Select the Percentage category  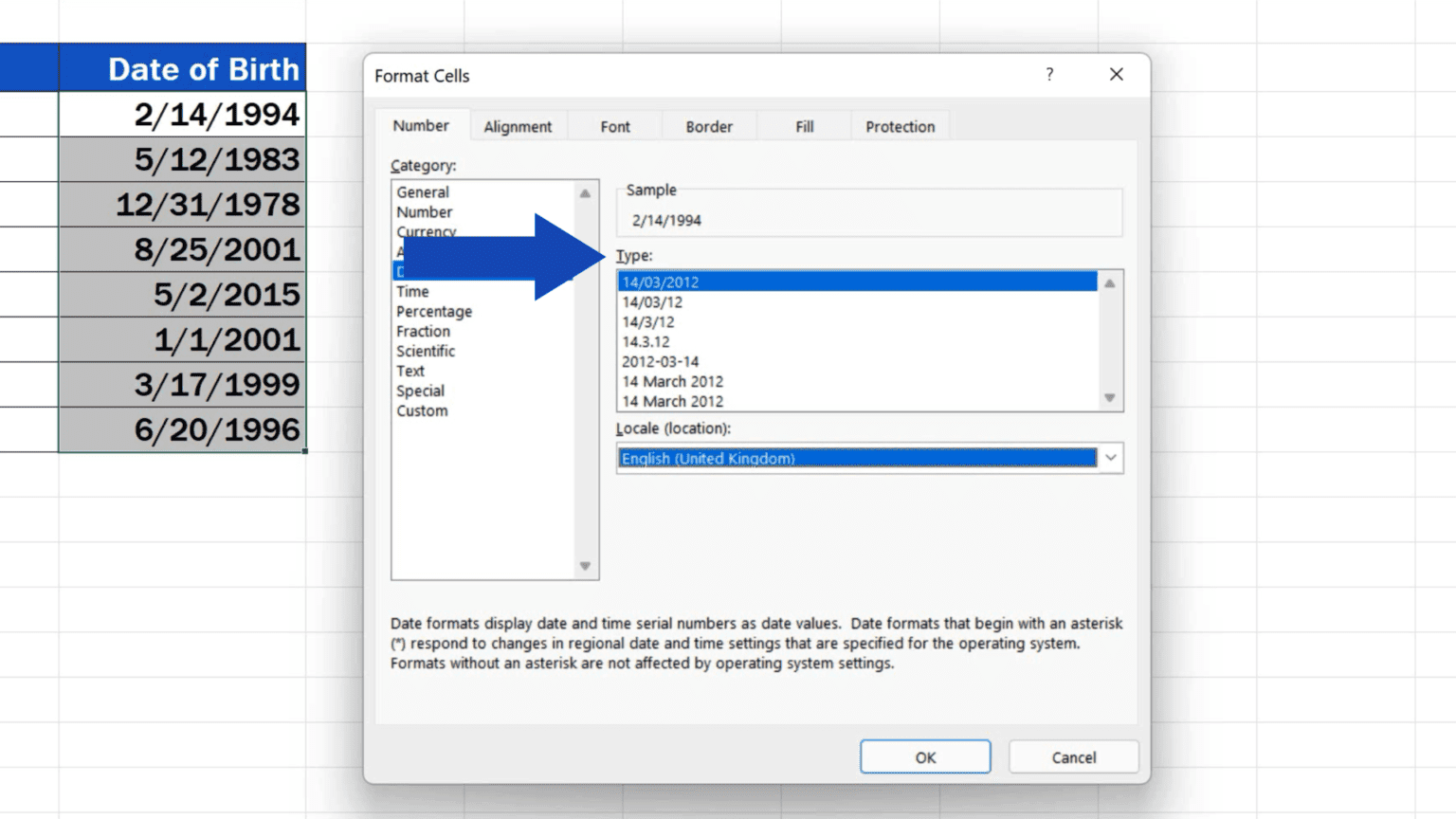[x=434, y=311]
